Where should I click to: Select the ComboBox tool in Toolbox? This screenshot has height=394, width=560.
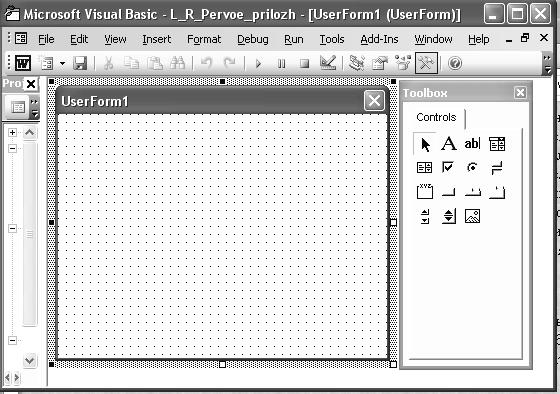click(497, 144)
